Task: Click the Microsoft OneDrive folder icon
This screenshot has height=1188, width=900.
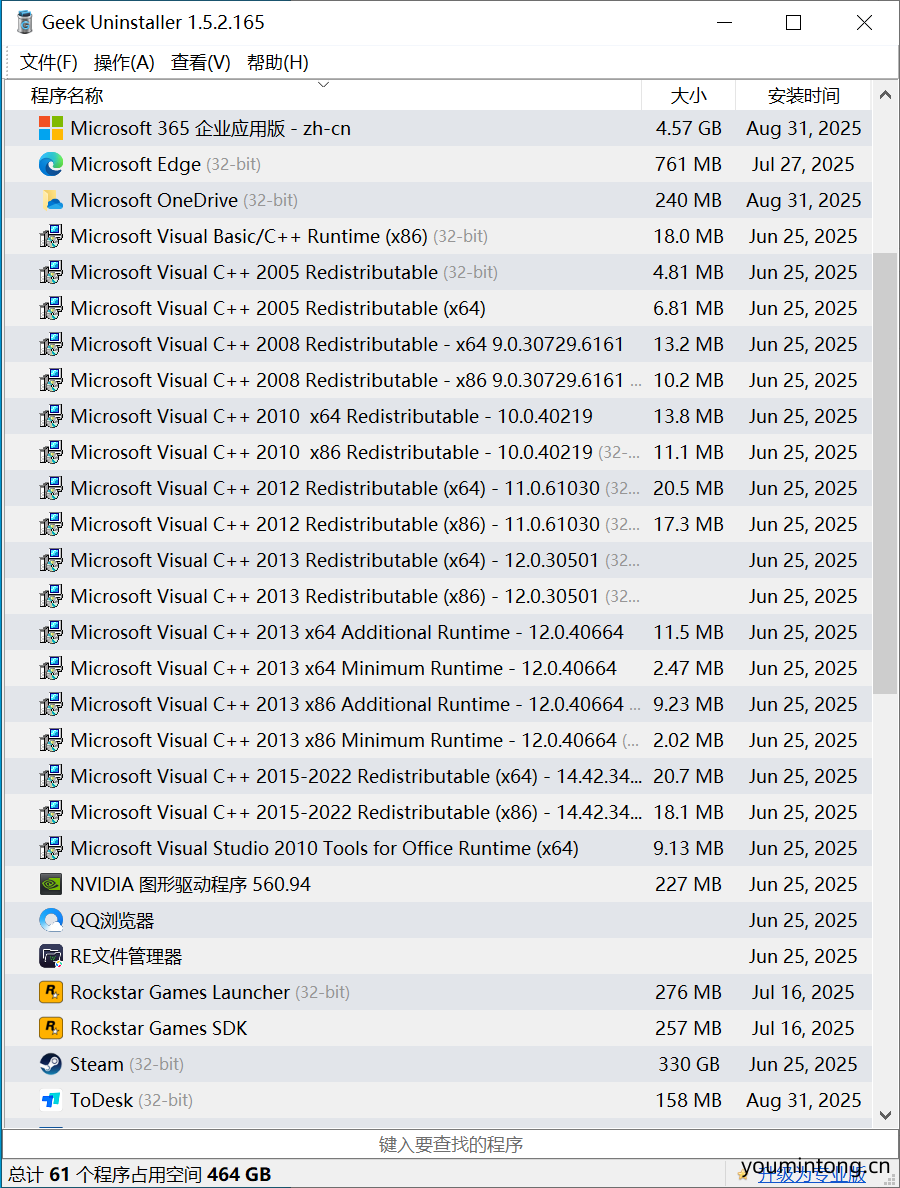Action: tap(51, 200)
